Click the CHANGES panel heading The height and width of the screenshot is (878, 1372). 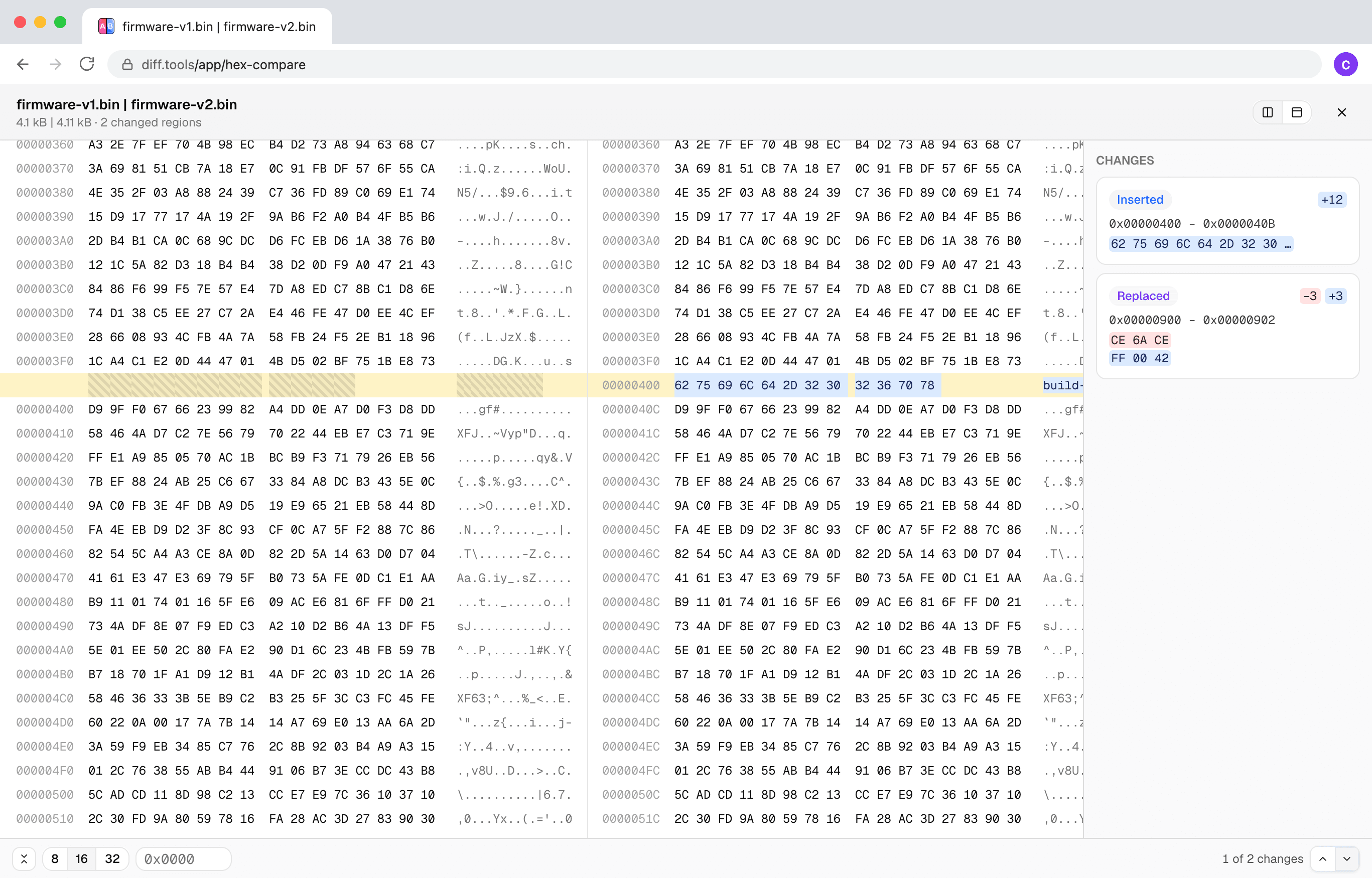coord(1125,160)
